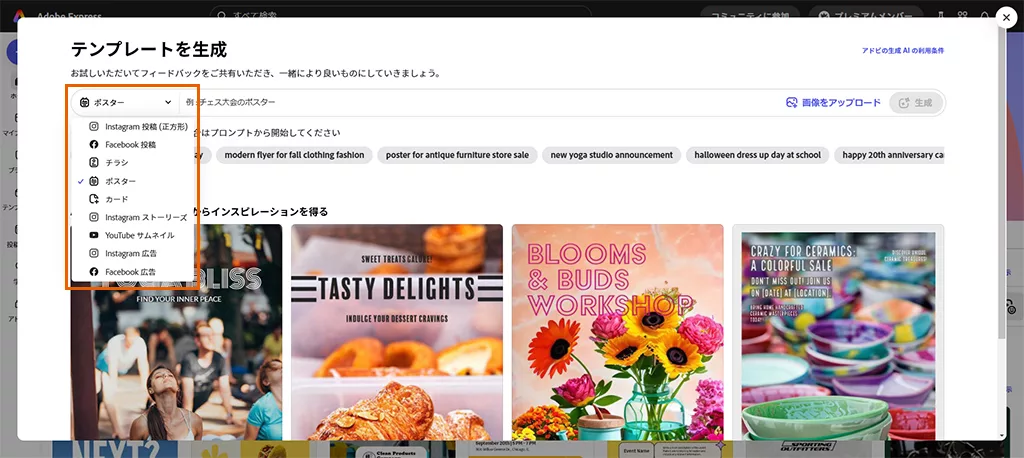Screen dimensions: 1024x458
Task: Click the 画像をアップロード upload button
Action: click(833, 103)
